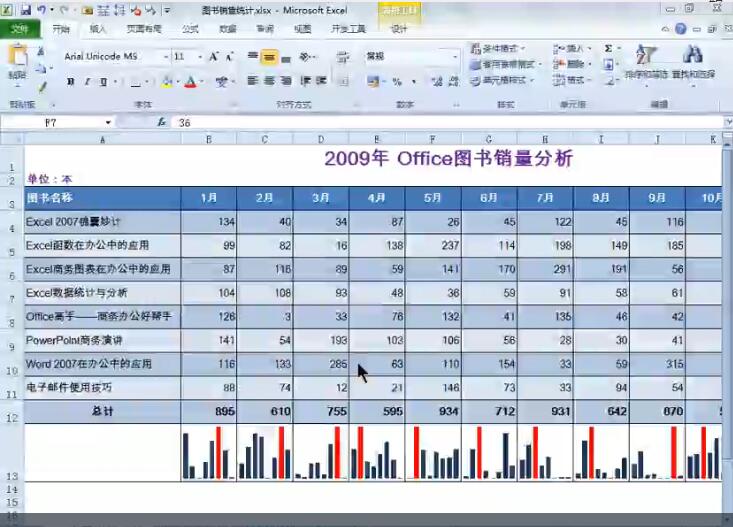This screenshot has width=733, height=527.
Task: Click the Save icon in quick access toolbar
Action: pos(25,9)
